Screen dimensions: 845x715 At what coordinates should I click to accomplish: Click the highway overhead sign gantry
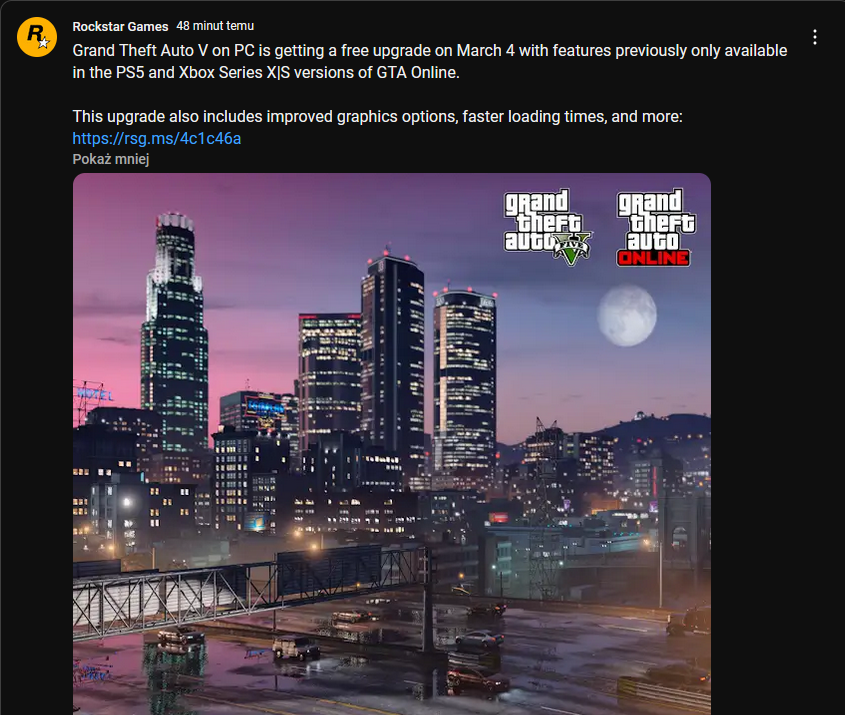tap(248, 588)
